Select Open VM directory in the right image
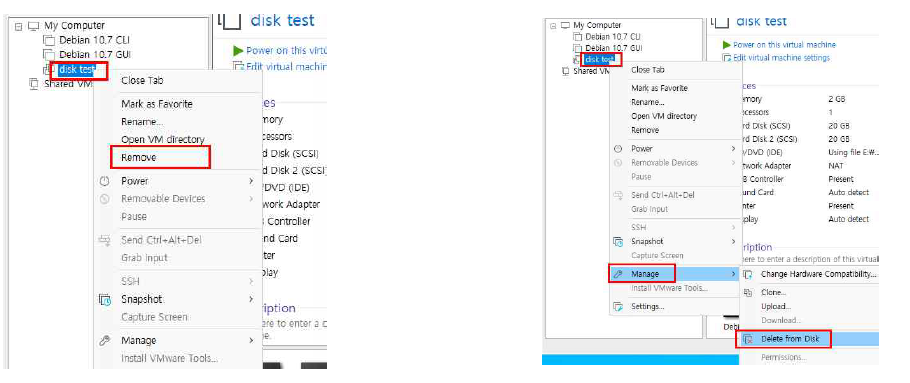Viewport: 910px width, 383px height. (x=663, y=116)
